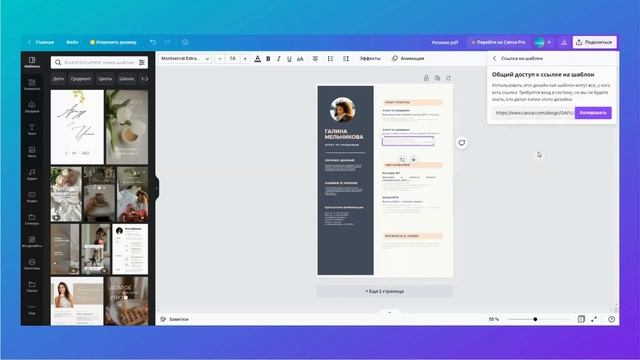
Task: Click the Поделиться share button
Action: pyautogui.click(x=594, y=42)
